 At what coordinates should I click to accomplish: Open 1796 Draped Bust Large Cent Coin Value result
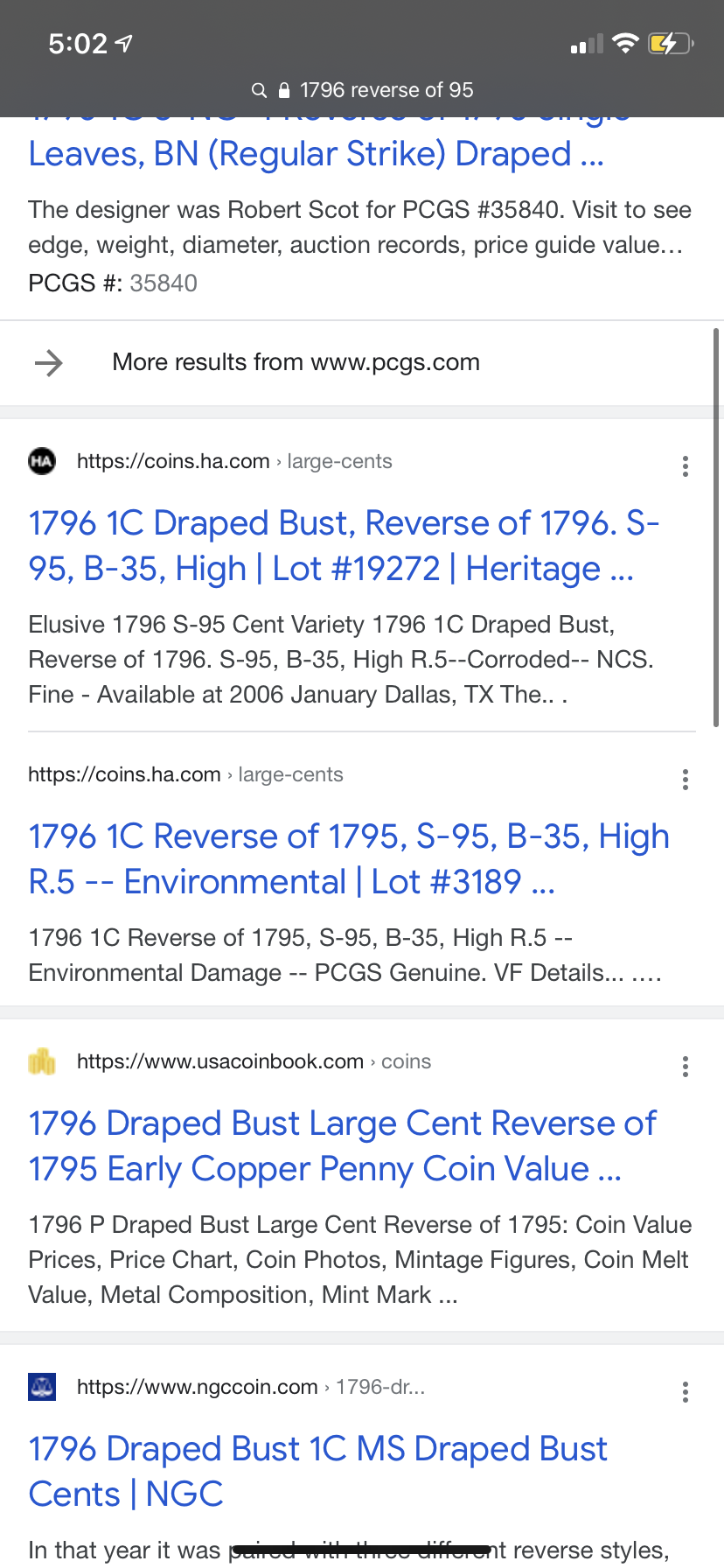342,1146
